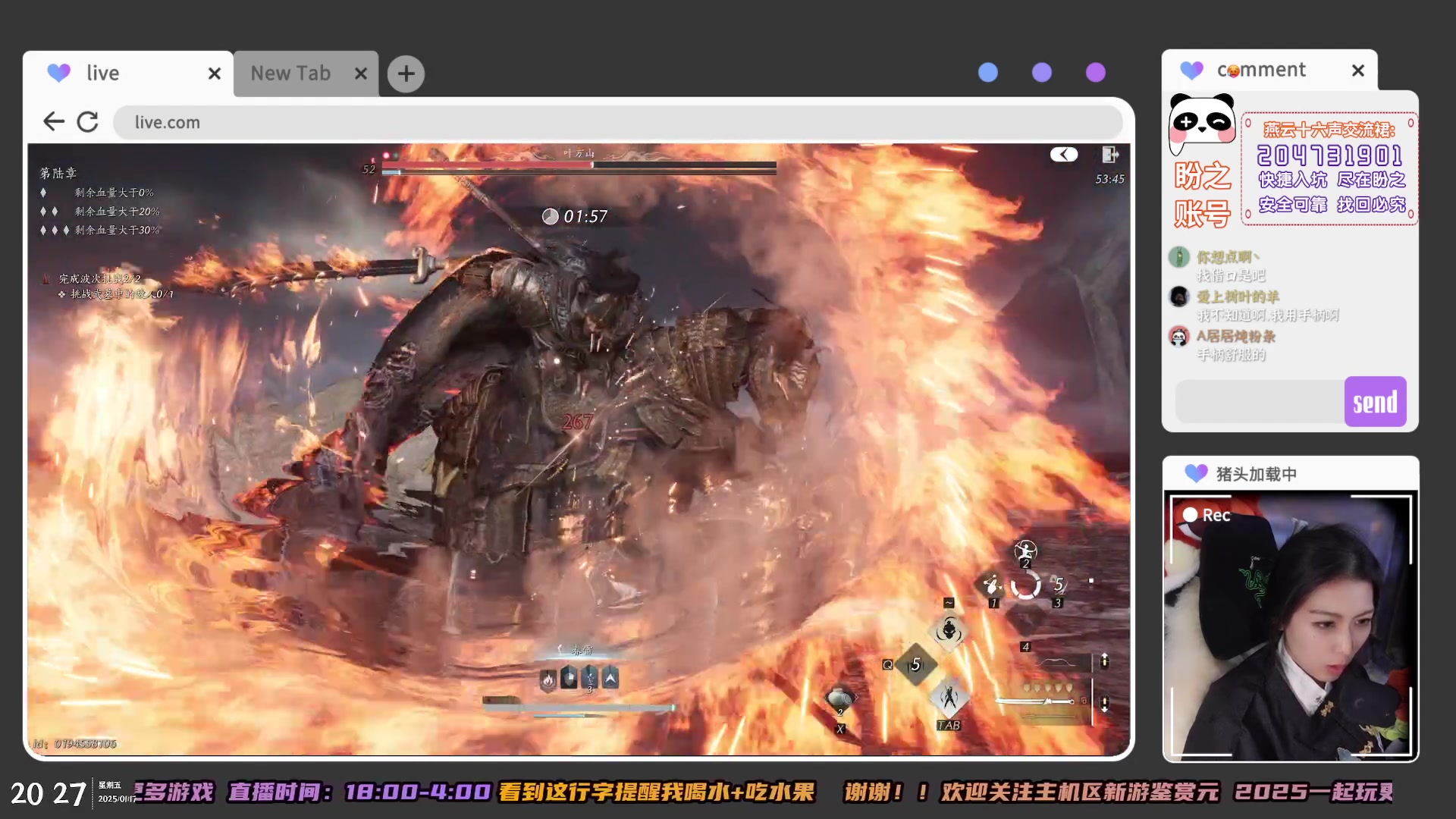The width and height of the screenshot is (1456, 819).
Task: Select the bow weapon slot
Action: [x=1056, y=664]
